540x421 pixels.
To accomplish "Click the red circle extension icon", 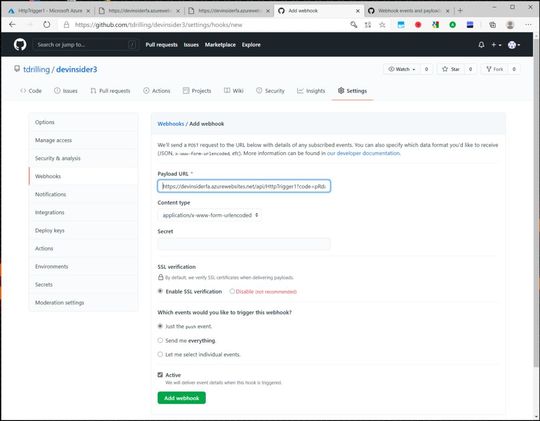I will click(418, 24).
